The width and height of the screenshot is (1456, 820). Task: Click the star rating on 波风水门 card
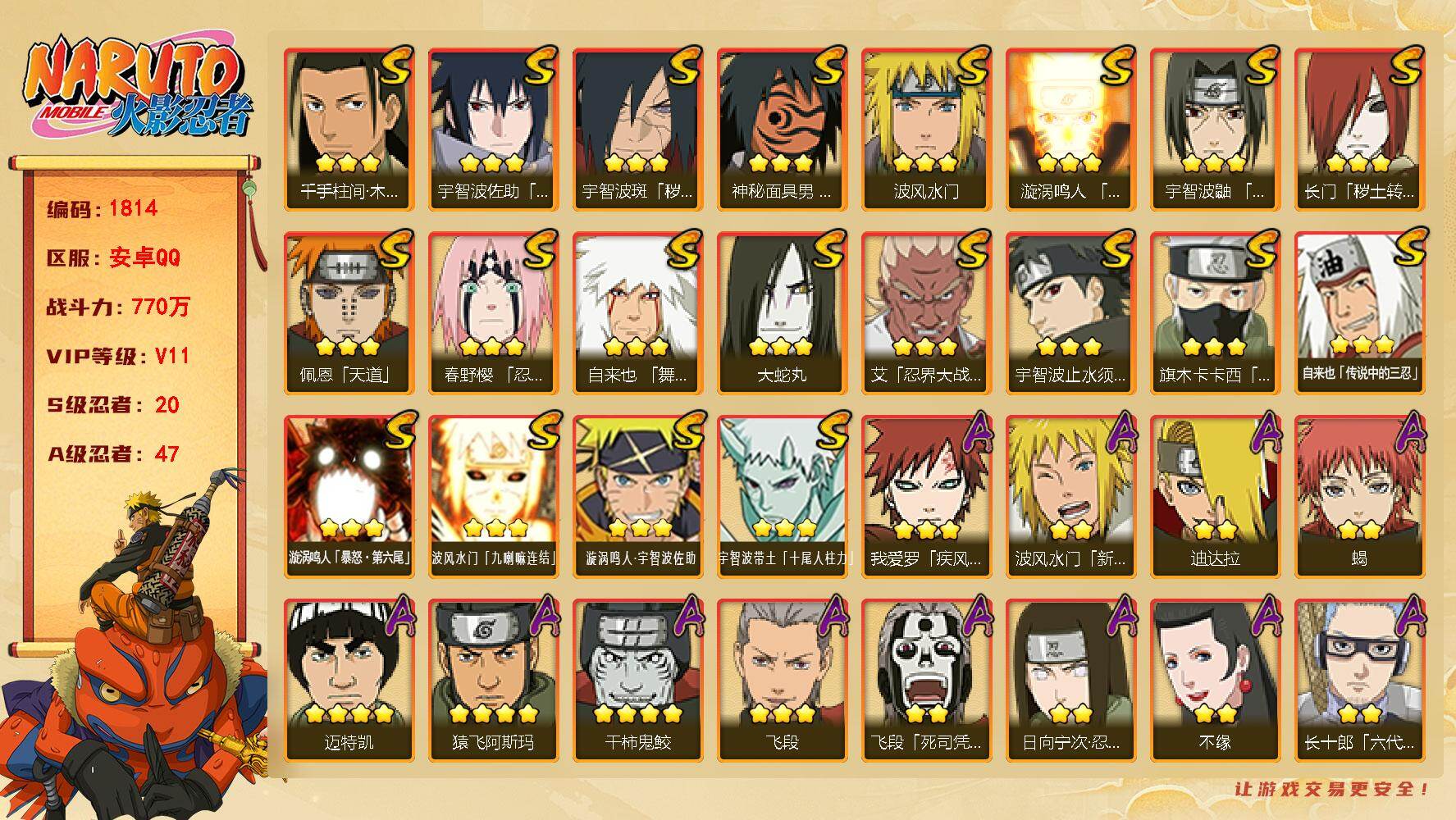pos(925,163)
